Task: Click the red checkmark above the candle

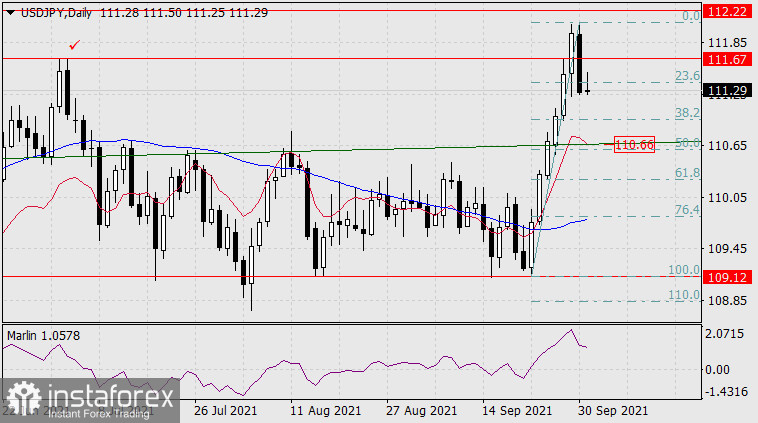Action: 74,45
